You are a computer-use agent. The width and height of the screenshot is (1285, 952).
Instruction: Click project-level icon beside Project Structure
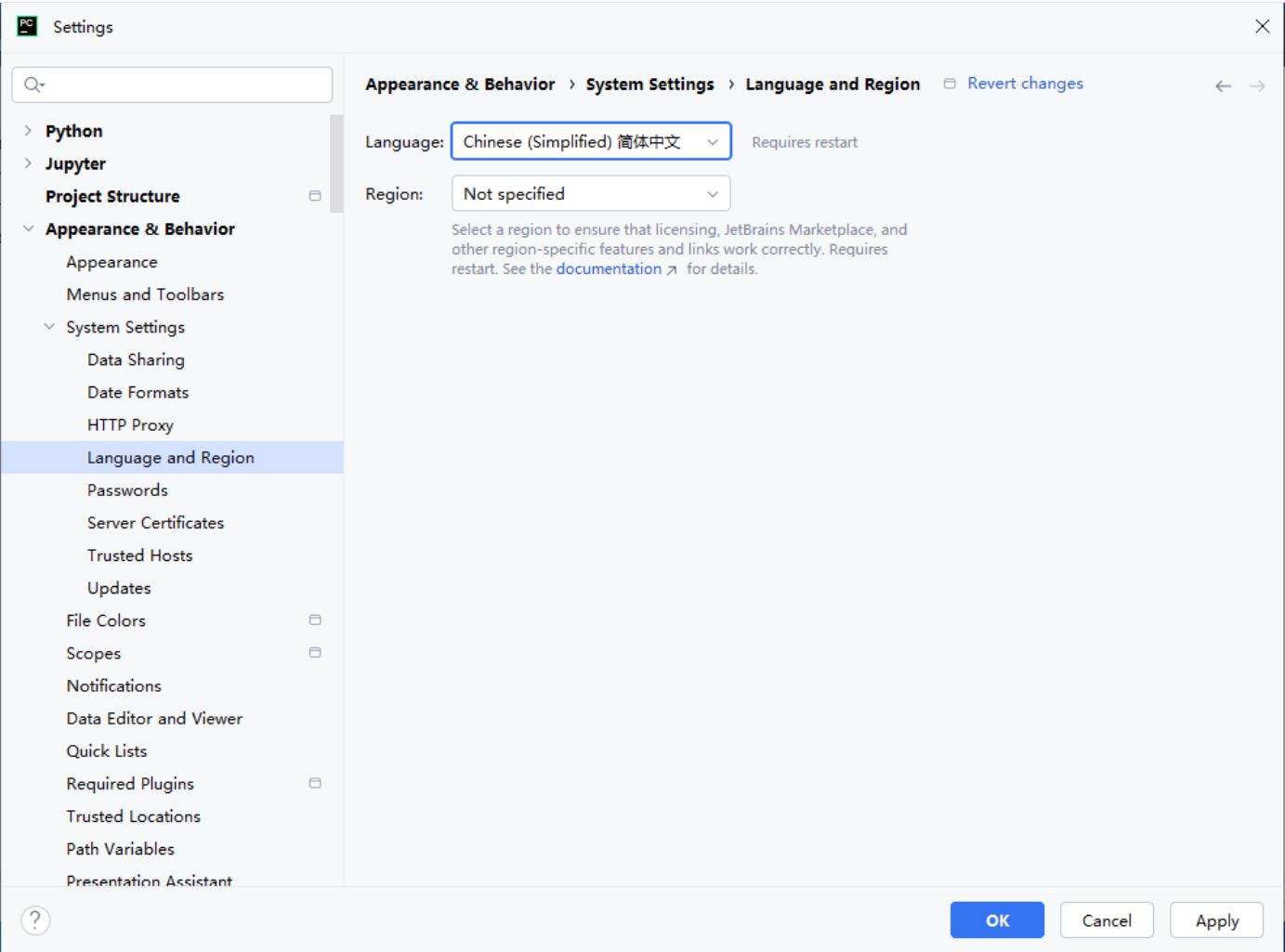pyautogui.click(x=315, y=196)
